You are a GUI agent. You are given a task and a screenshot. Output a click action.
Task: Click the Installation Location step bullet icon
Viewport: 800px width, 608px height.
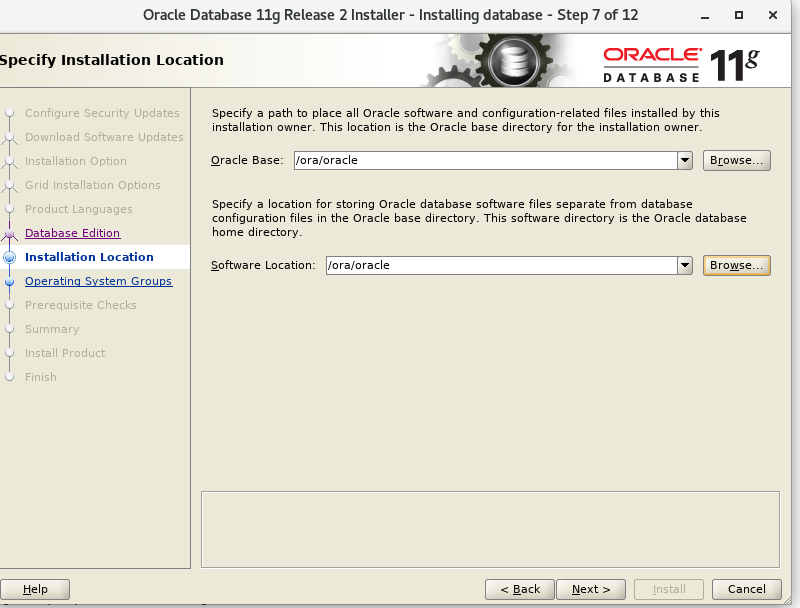pos(9,257)
